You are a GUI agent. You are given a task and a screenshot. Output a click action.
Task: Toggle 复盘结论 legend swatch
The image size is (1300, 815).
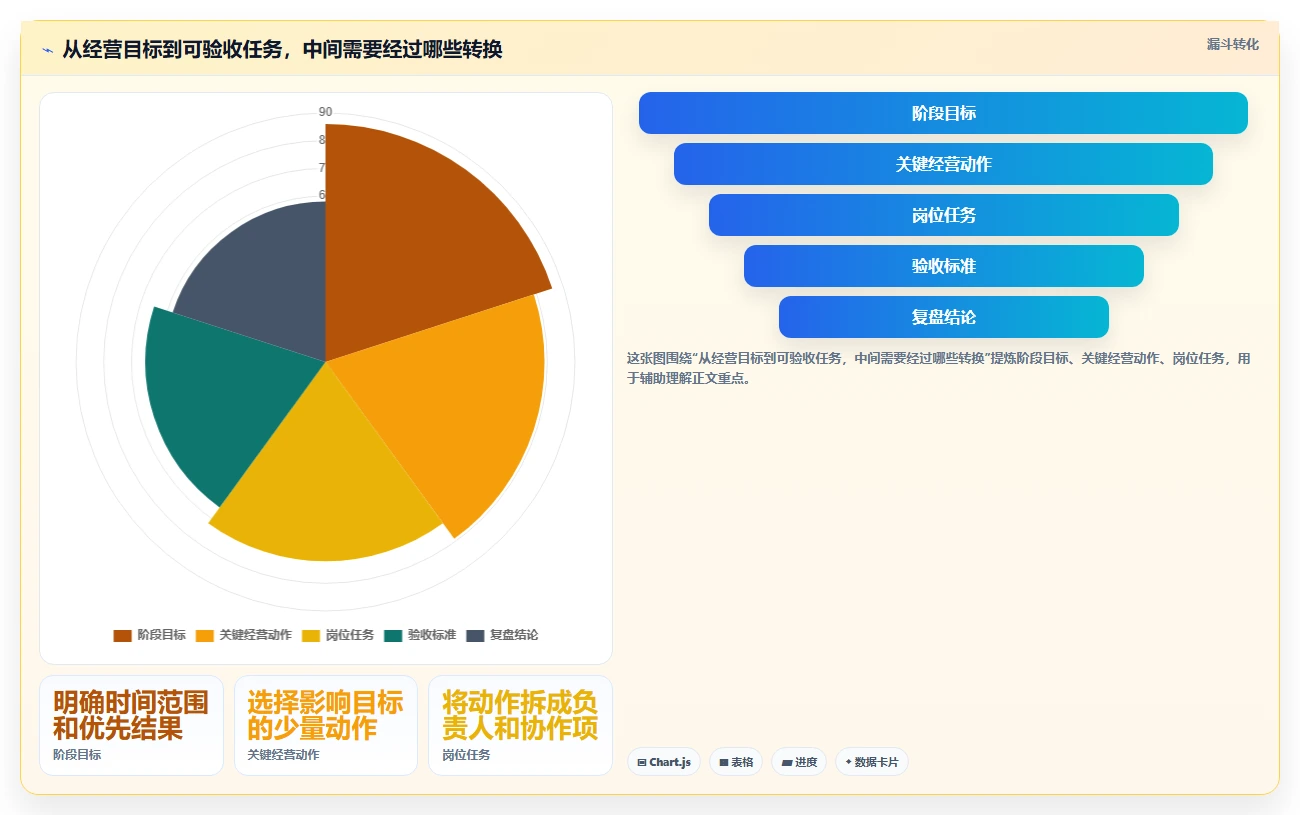(x=474, y=635)
